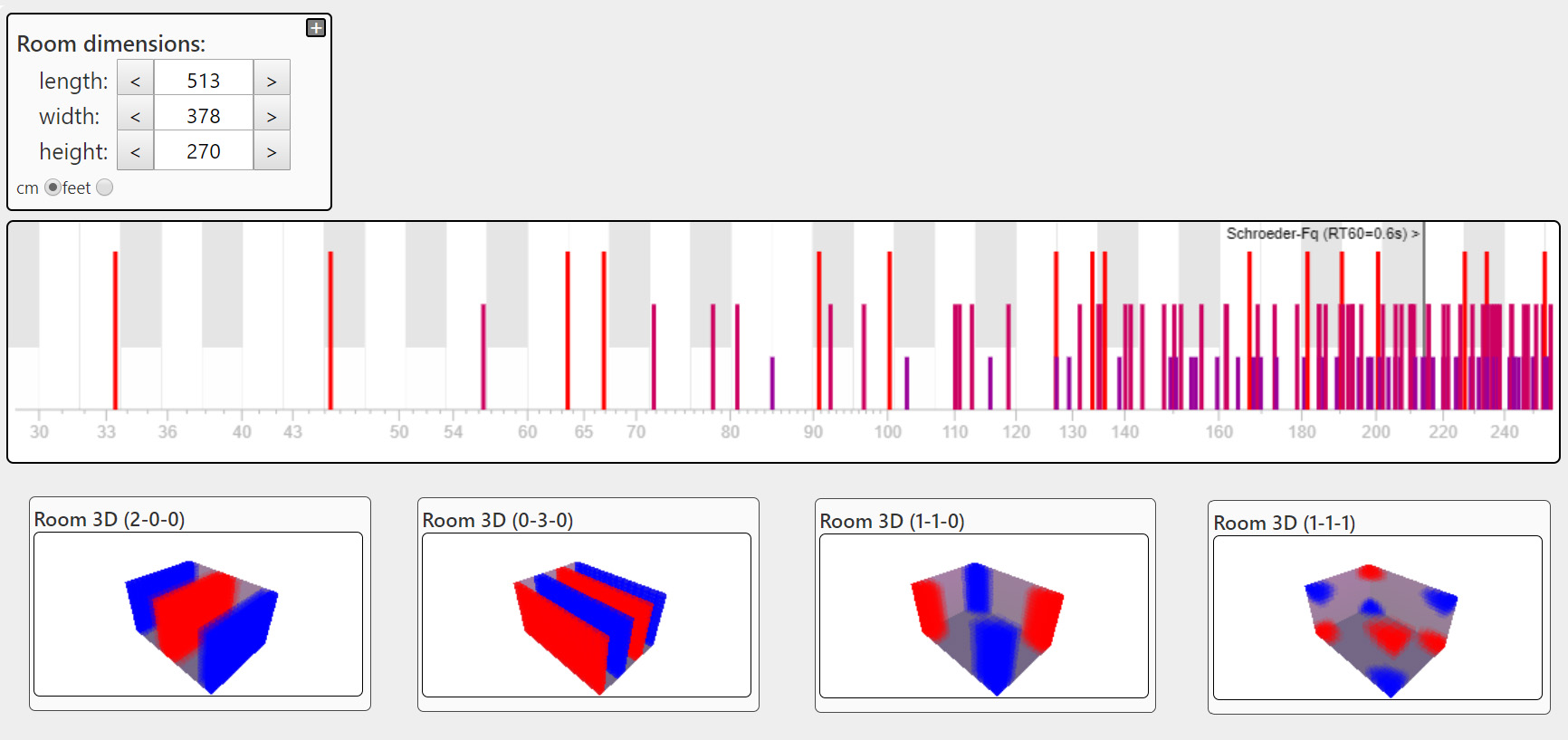Open the Room 3D (0-3-0) view
This screenshot has width=1568, height=740.
(x=587, y=615)
